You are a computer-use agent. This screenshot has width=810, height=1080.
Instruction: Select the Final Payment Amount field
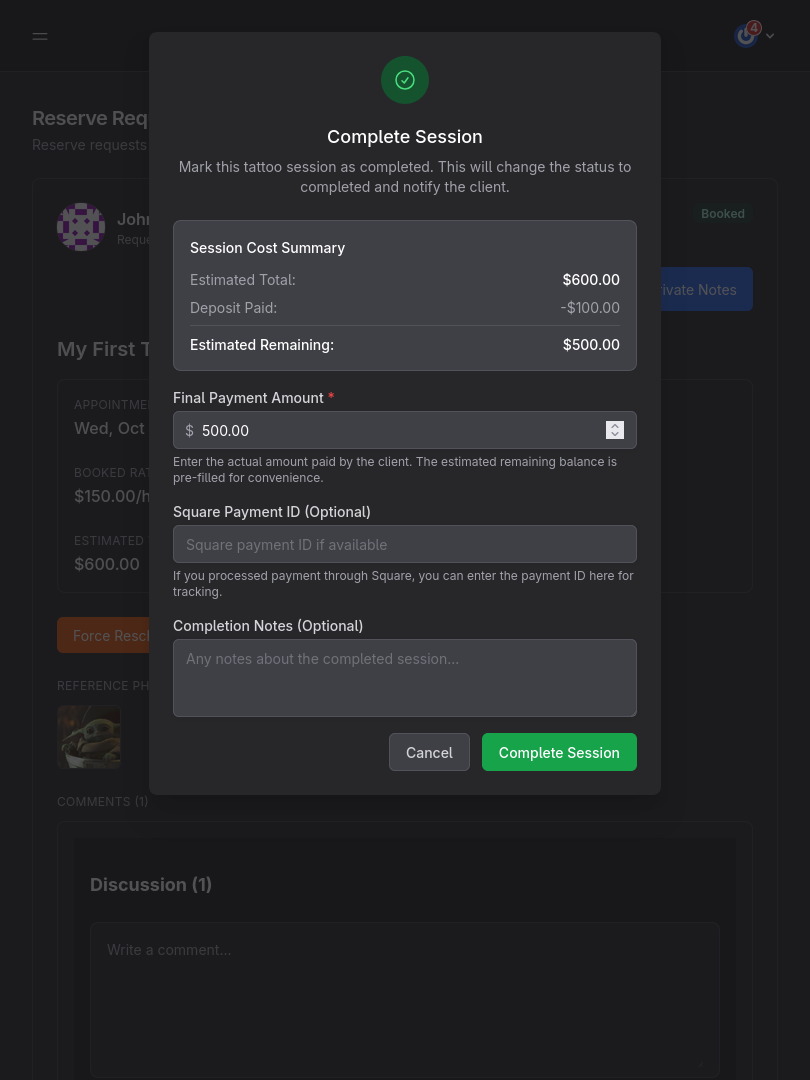pos(400,430)
